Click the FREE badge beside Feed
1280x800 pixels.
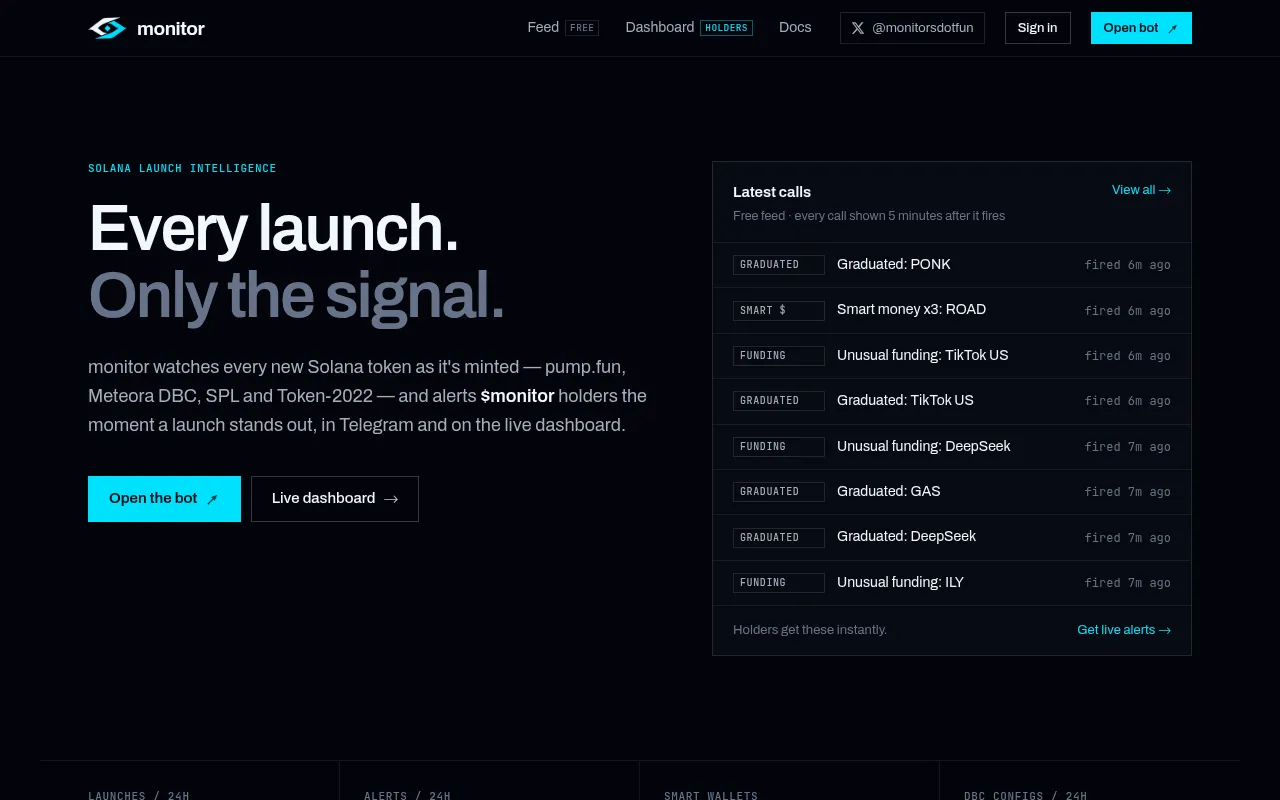(582, 28)
